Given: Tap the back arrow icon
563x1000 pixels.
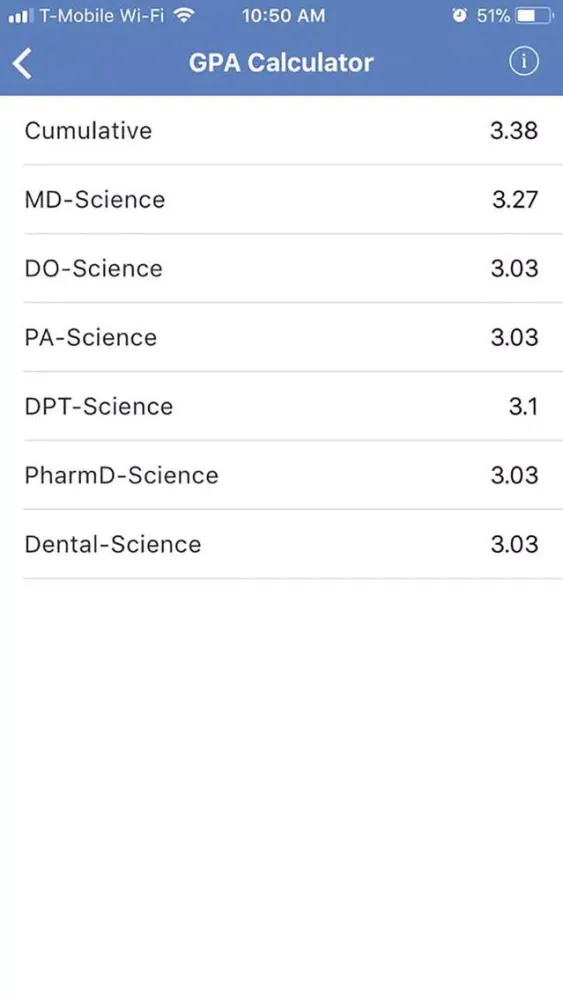Looking at the screenshot, I should coord(22,63).
